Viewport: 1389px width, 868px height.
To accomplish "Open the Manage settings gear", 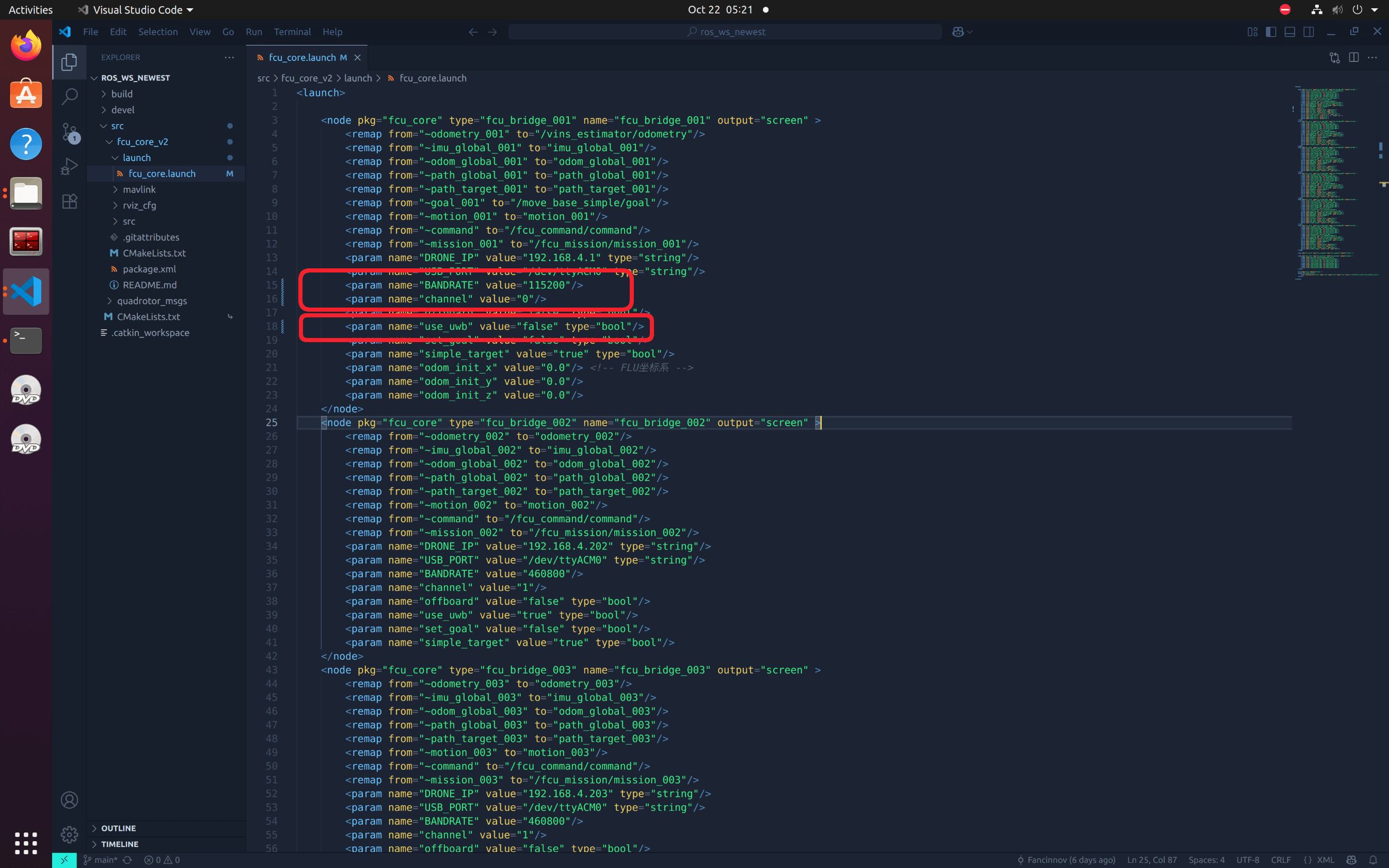I will 69,834.
